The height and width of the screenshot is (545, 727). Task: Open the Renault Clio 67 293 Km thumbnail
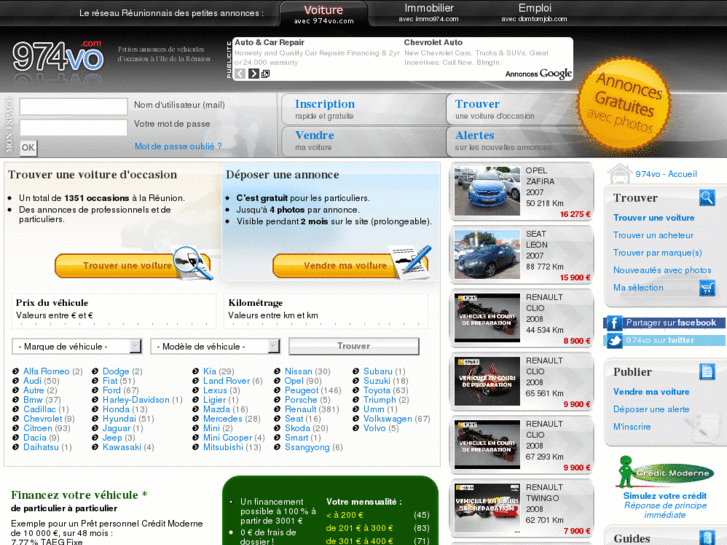(487, 444)
